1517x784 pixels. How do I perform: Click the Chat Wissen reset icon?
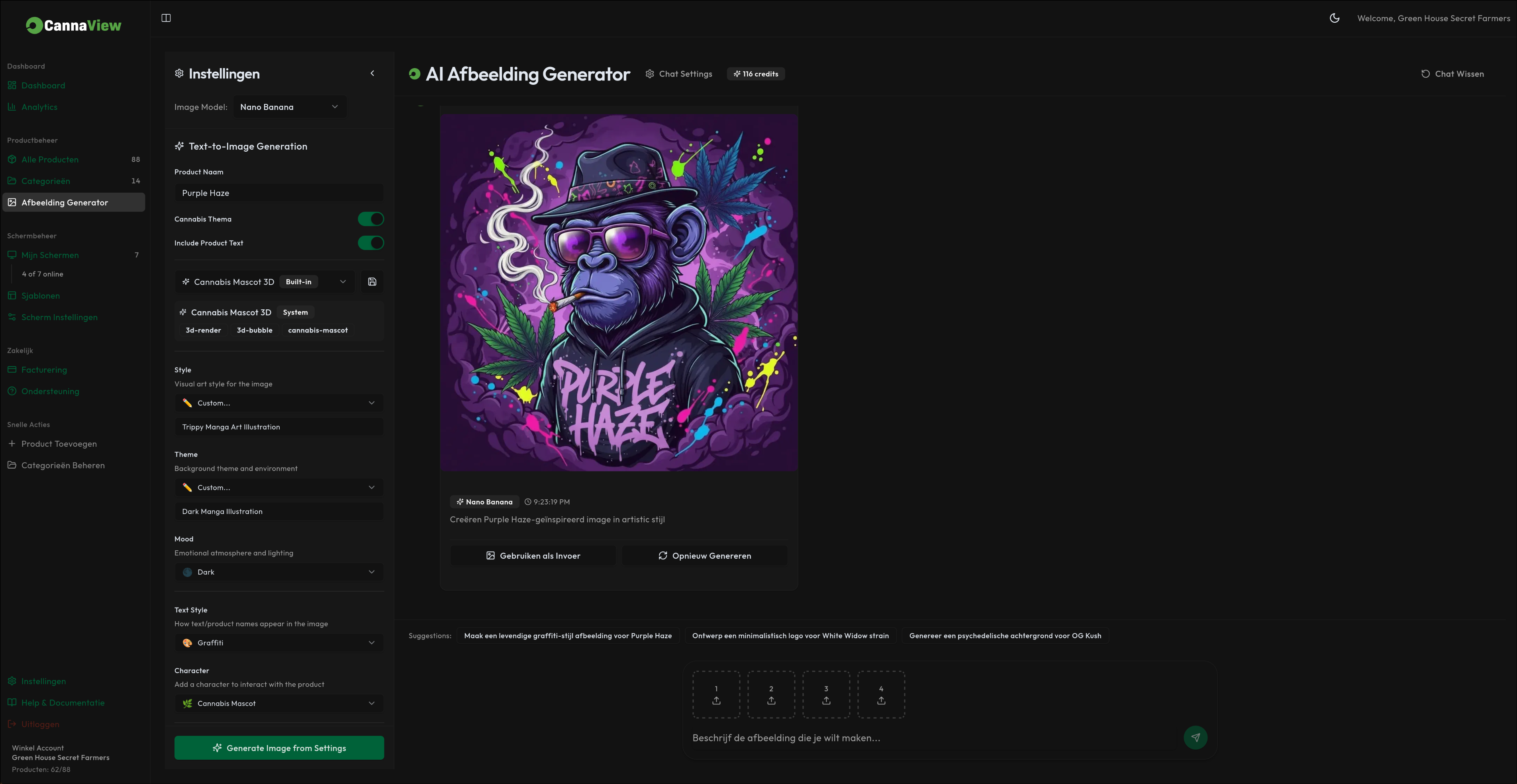(1425, 74)
